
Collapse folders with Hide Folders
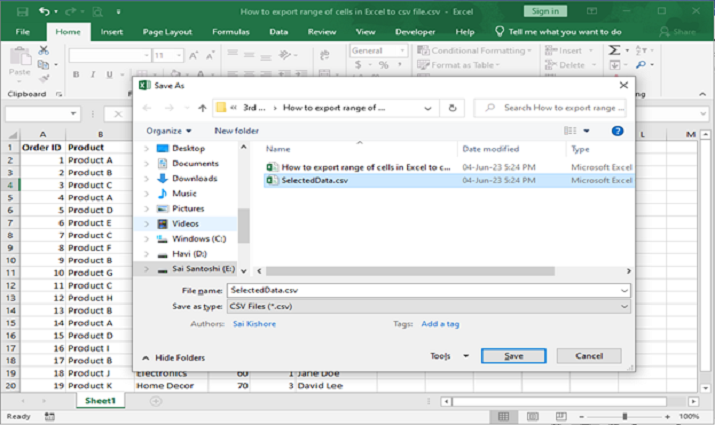(x=174, y=358)
